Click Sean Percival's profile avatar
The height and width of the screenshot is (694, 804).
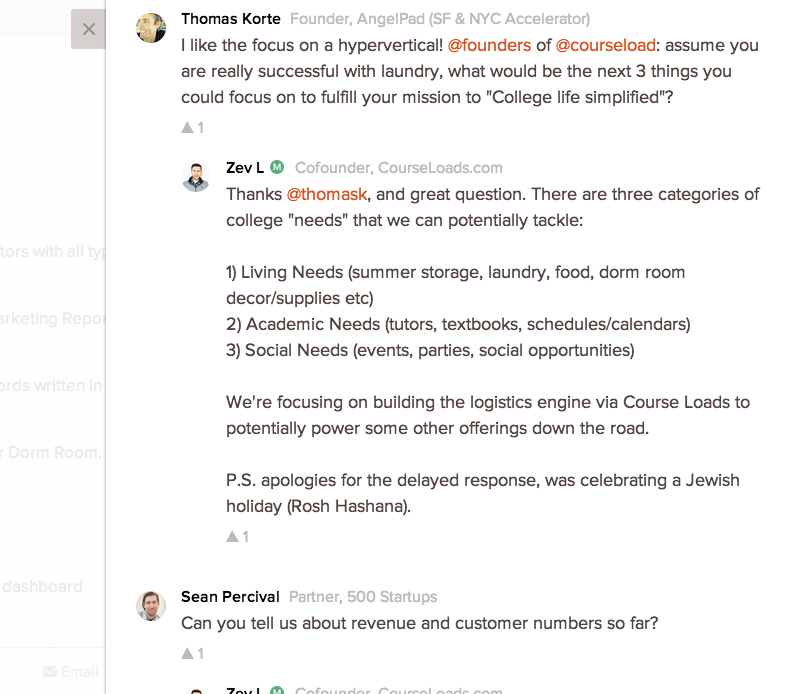click(x=151, y=605)
